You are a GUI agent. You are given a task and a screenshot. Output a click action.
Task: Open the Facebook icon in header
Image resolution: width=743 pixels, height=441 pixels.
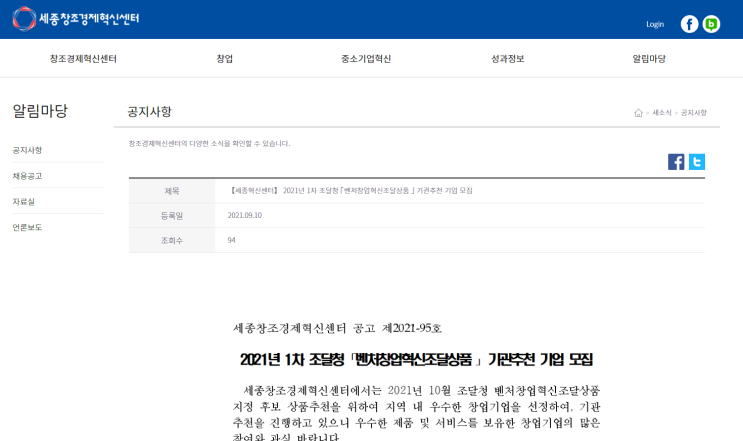click(689, 24)
